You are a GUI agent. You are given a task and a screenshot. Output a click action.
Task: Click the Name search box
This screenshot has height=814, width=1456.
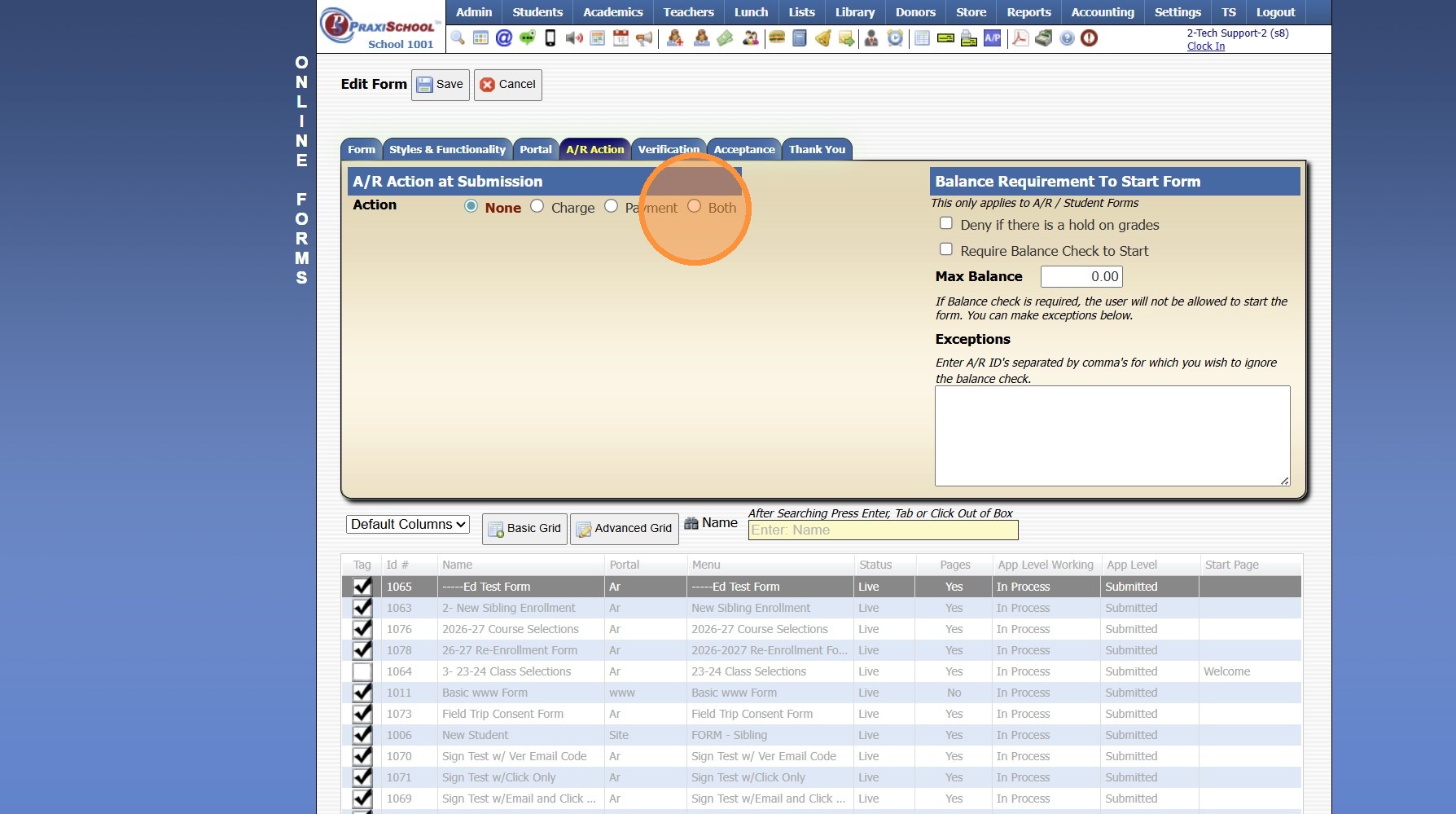pyautogui.click(x=884, y=530)
